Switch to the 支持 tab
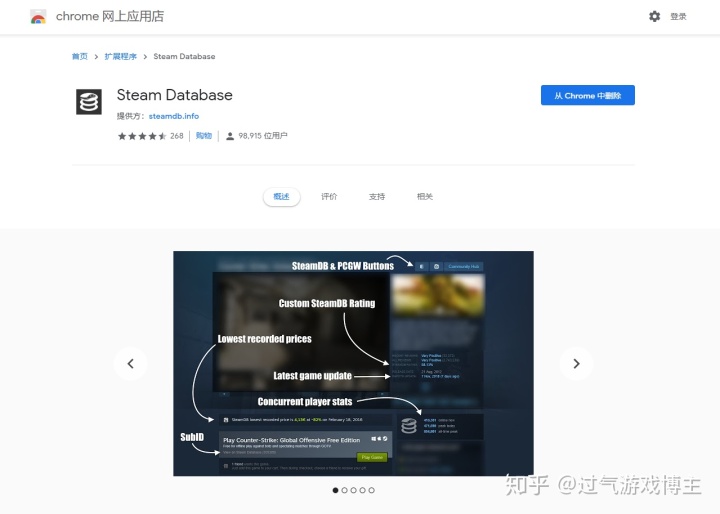 point(377,197)
